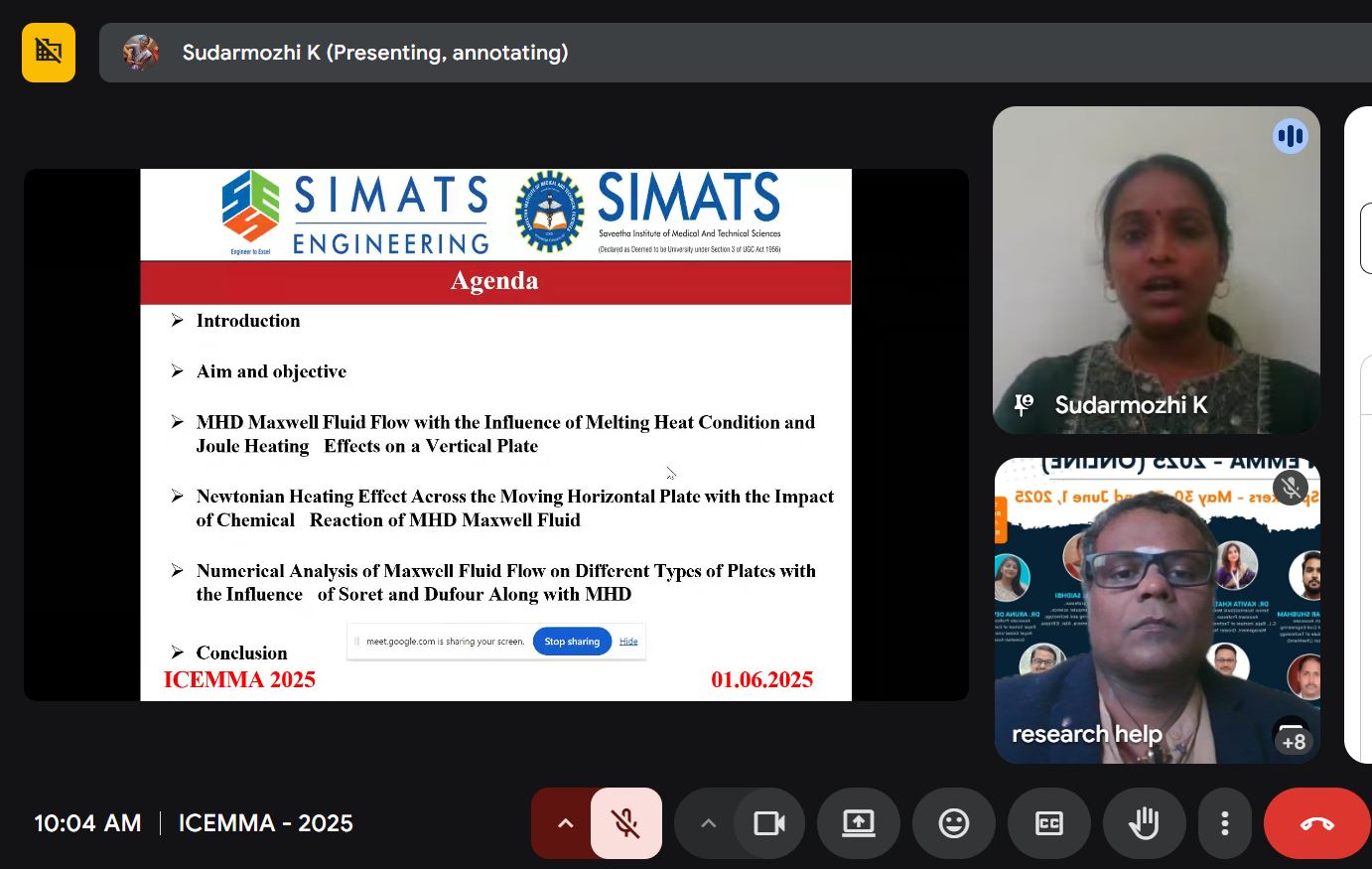Leave the call with red hang-up button
Viewport: 1372px width, 869px height.
coord(1317,823)
